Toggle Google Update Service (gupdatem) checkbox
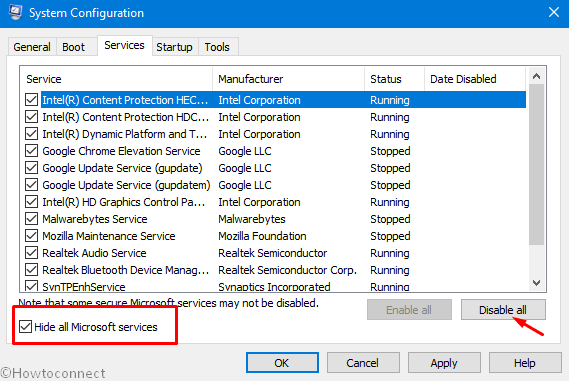Screen dimensions: 569x381 pos(32,185)
